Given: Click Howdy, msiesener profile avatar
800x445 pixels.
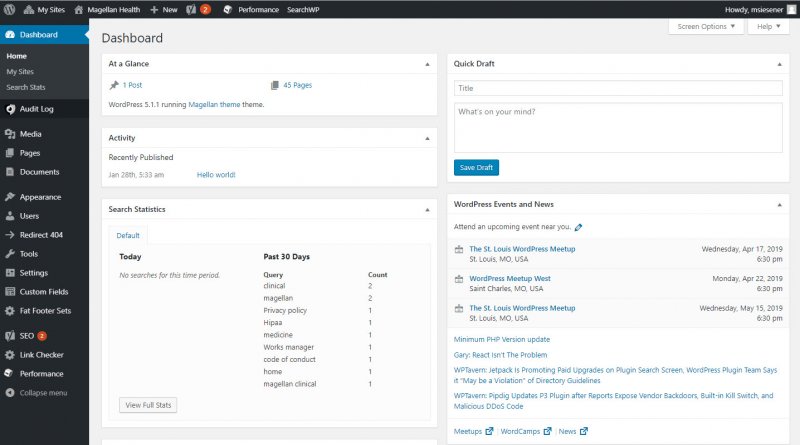Looking at the screenshot, I should coord(791,9).
